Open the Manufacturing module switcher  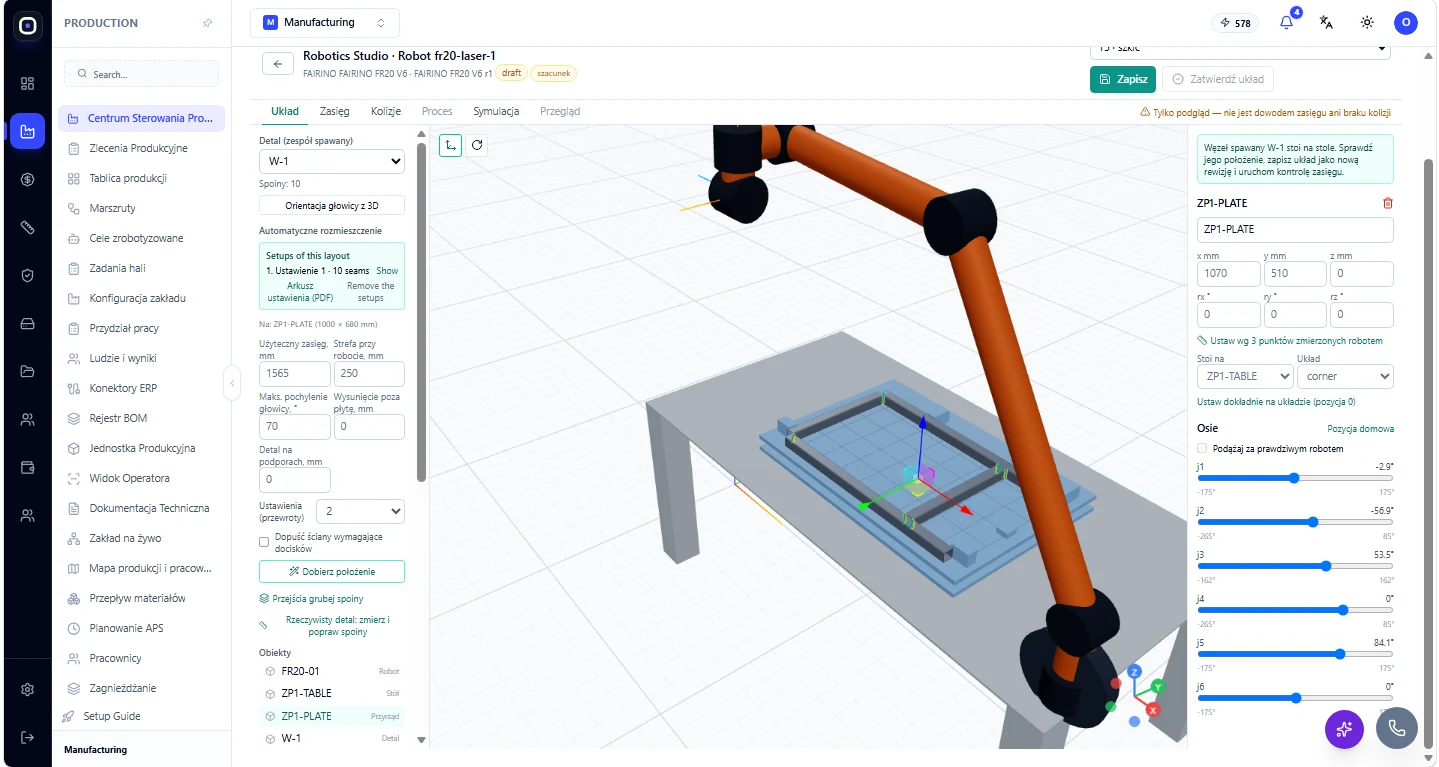(x=325, y=22)
